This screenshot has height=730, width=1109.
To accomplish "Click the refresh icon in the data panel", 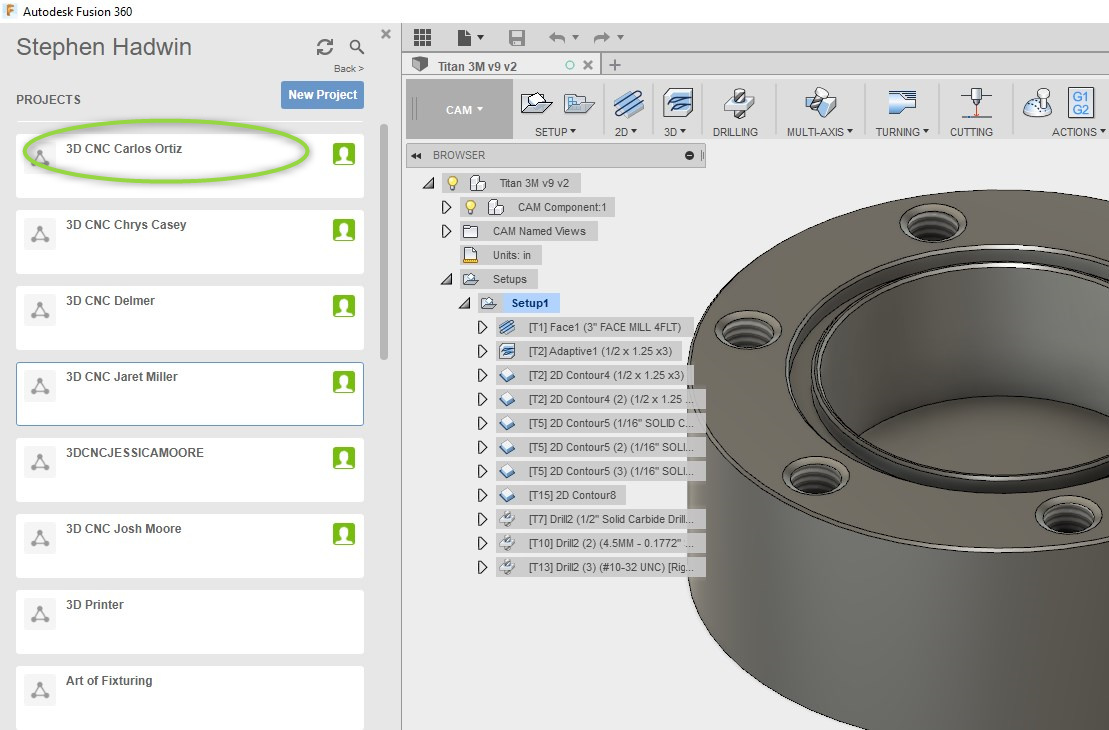I will (x=325, y=47).
